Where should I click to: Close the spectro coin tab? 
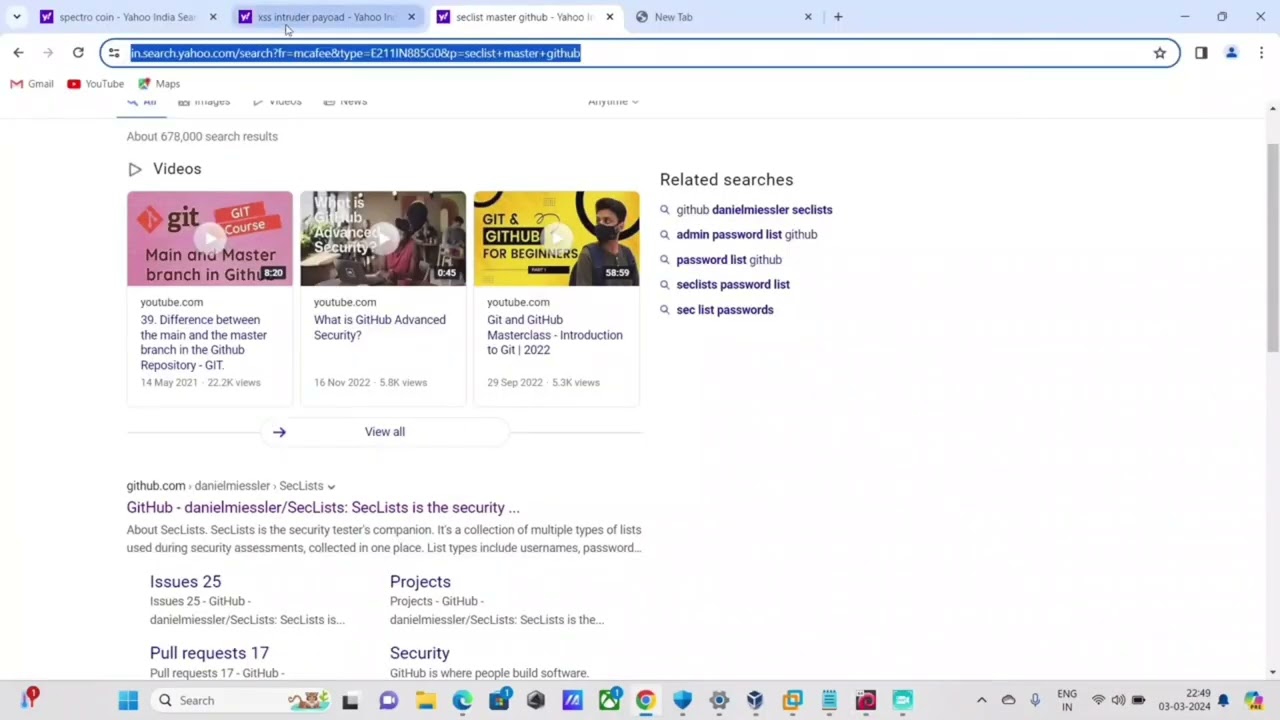[x=213, y=17]
